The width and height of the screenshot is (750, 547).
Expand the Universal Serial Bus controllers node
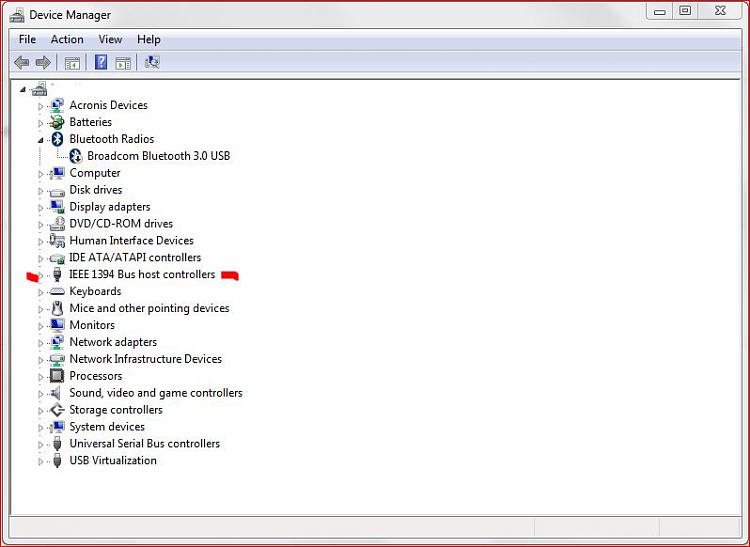point(41,444)
